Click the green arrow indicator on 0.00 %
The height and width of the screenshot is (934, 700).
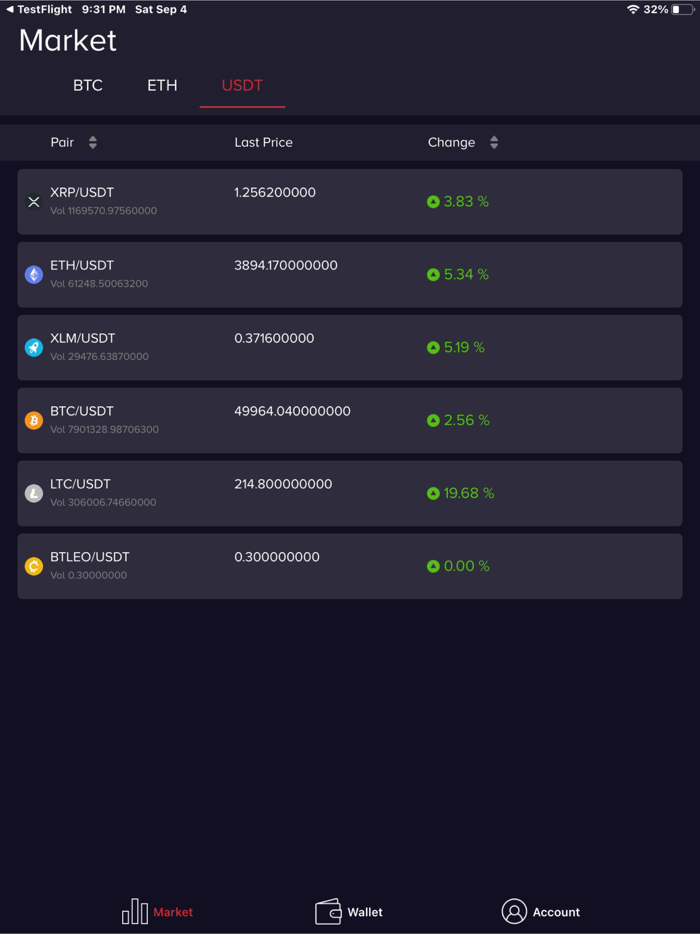433,566
